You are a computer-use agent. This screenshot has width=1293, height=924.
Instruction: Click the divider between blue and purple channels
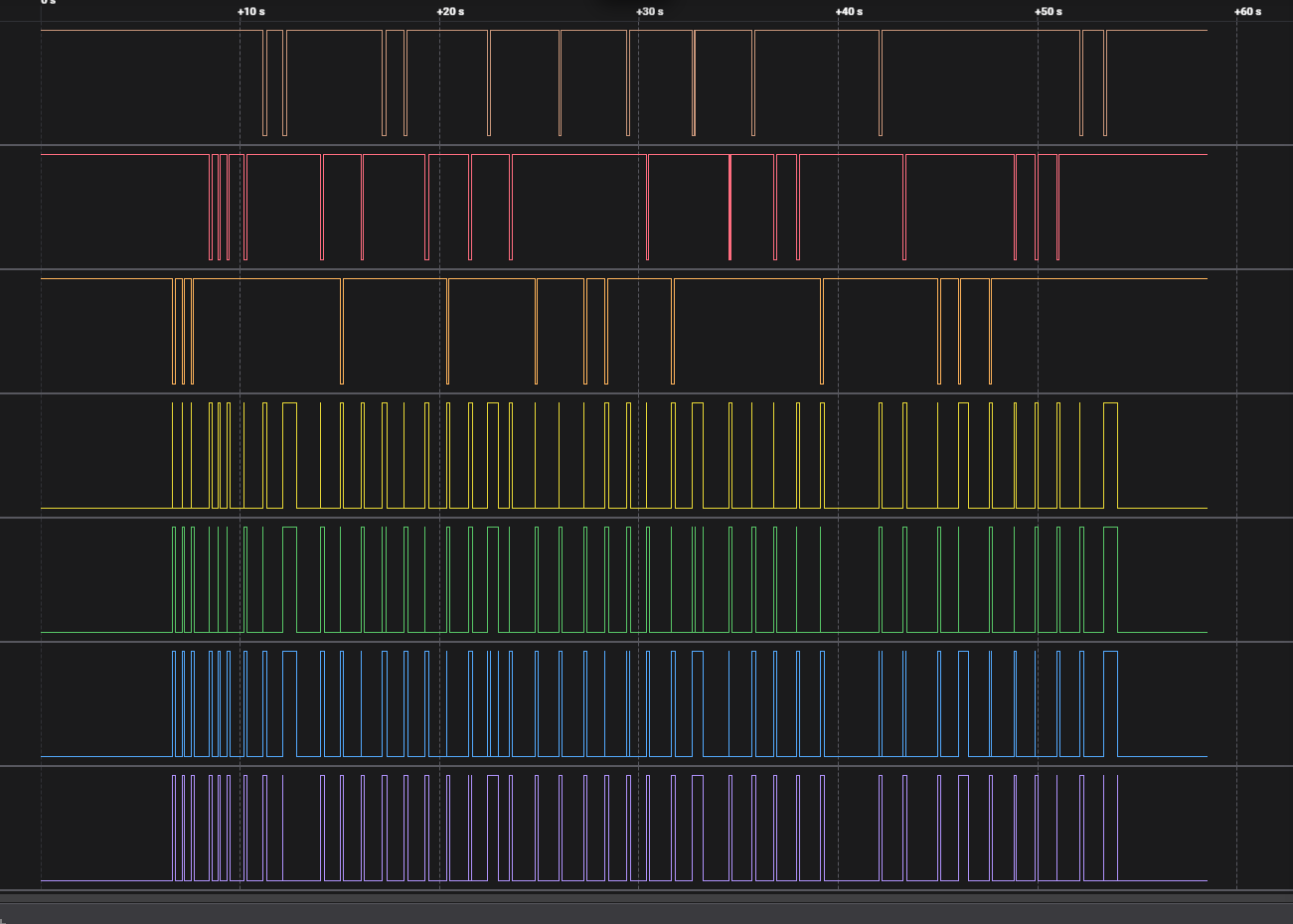(646, 766)
